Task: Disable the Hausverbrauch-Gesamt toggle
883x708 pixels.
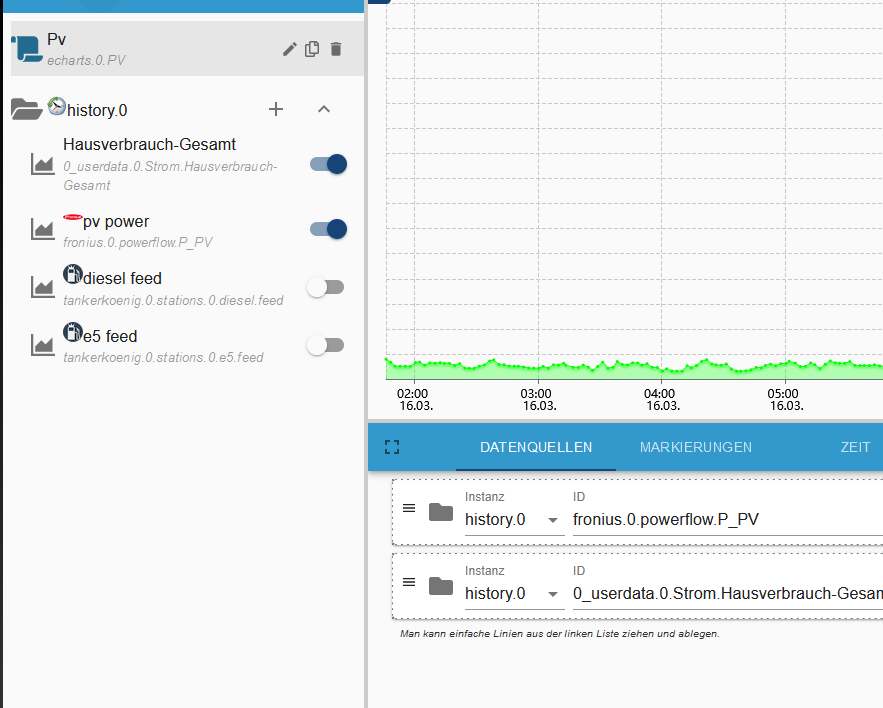Action: tap(329, 164)
